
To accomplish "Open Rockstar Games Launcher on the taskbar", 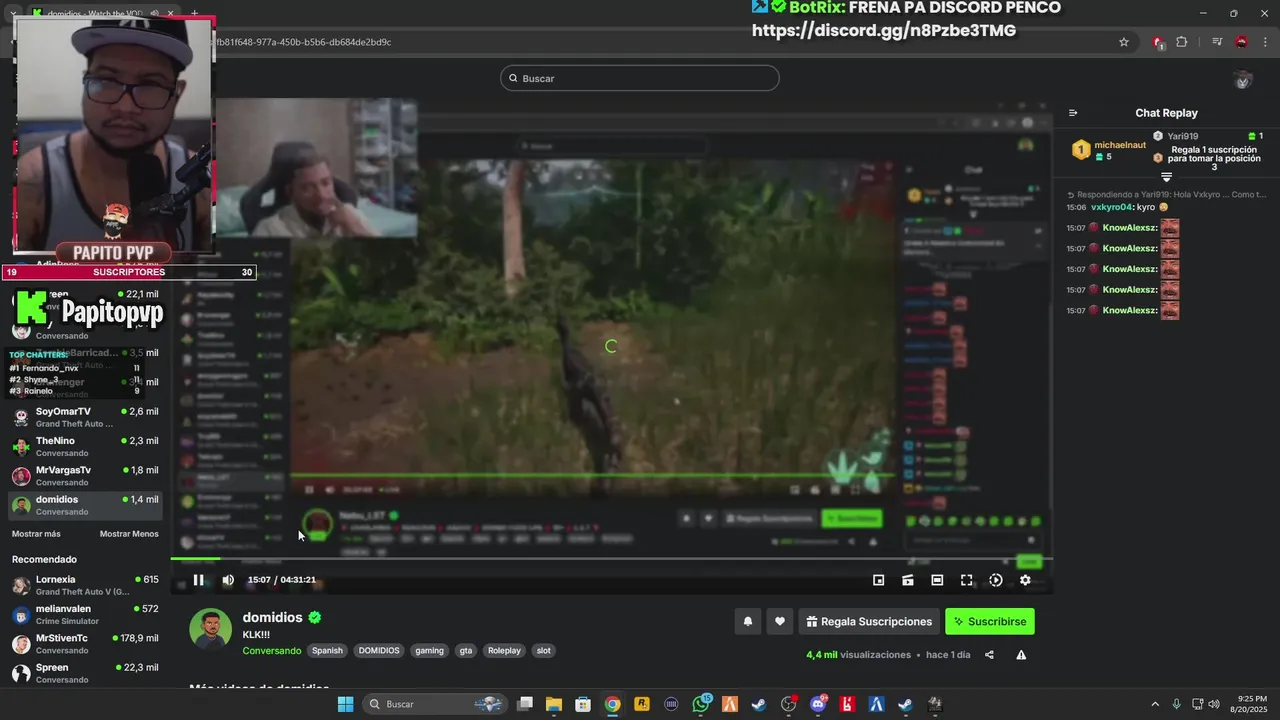I will (642, 704).
